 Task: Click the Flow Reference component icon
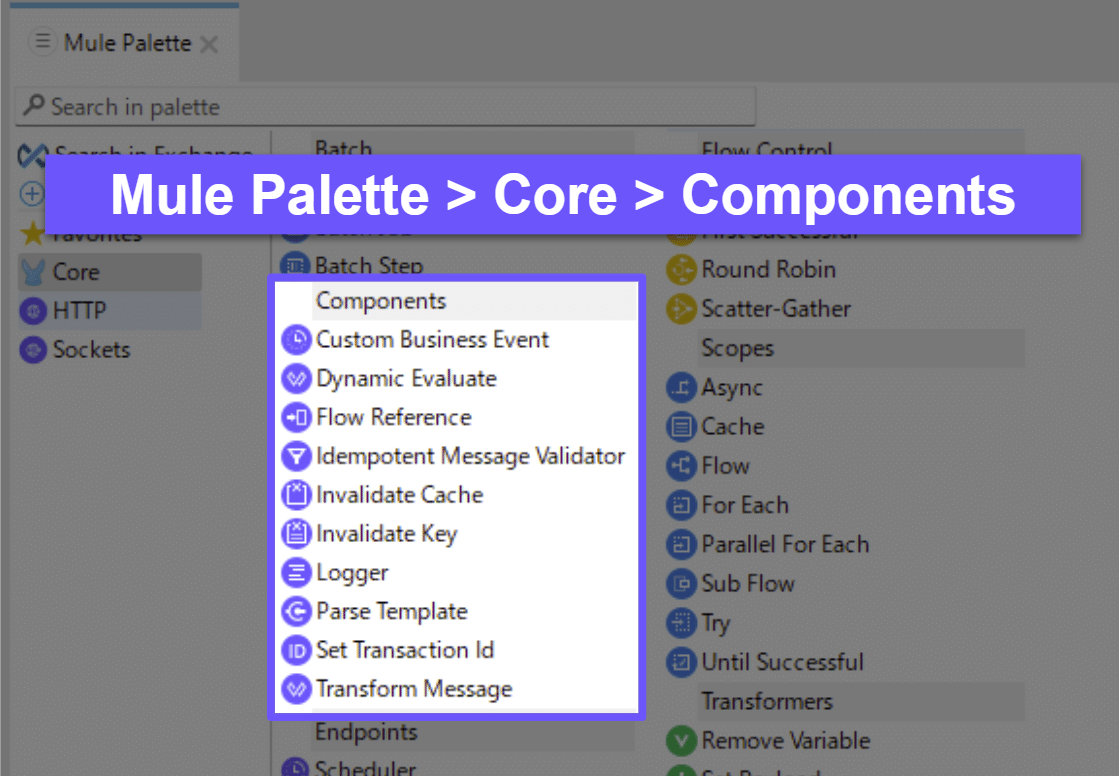[x=296, y=417]
